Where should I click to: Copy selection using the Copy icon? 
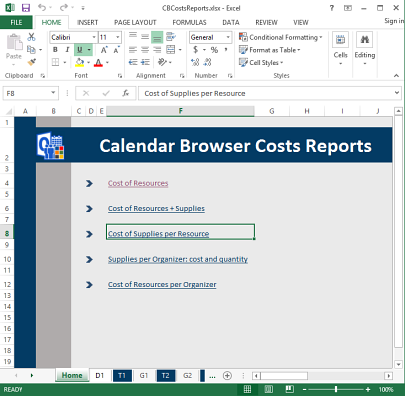[31, 49]
